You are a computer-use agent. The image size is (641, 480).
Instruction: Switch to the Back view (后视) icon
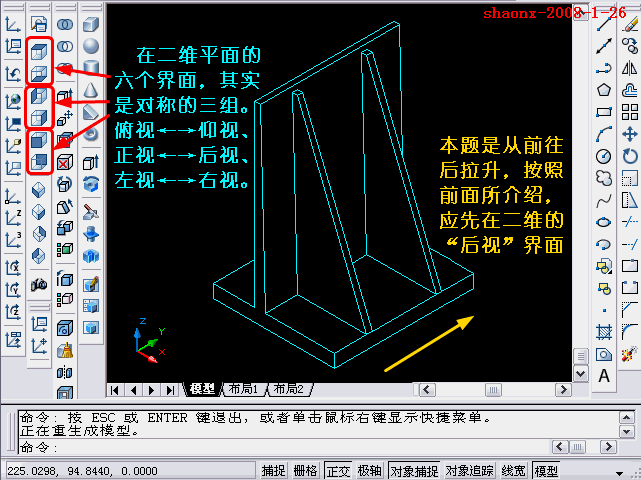39,161
